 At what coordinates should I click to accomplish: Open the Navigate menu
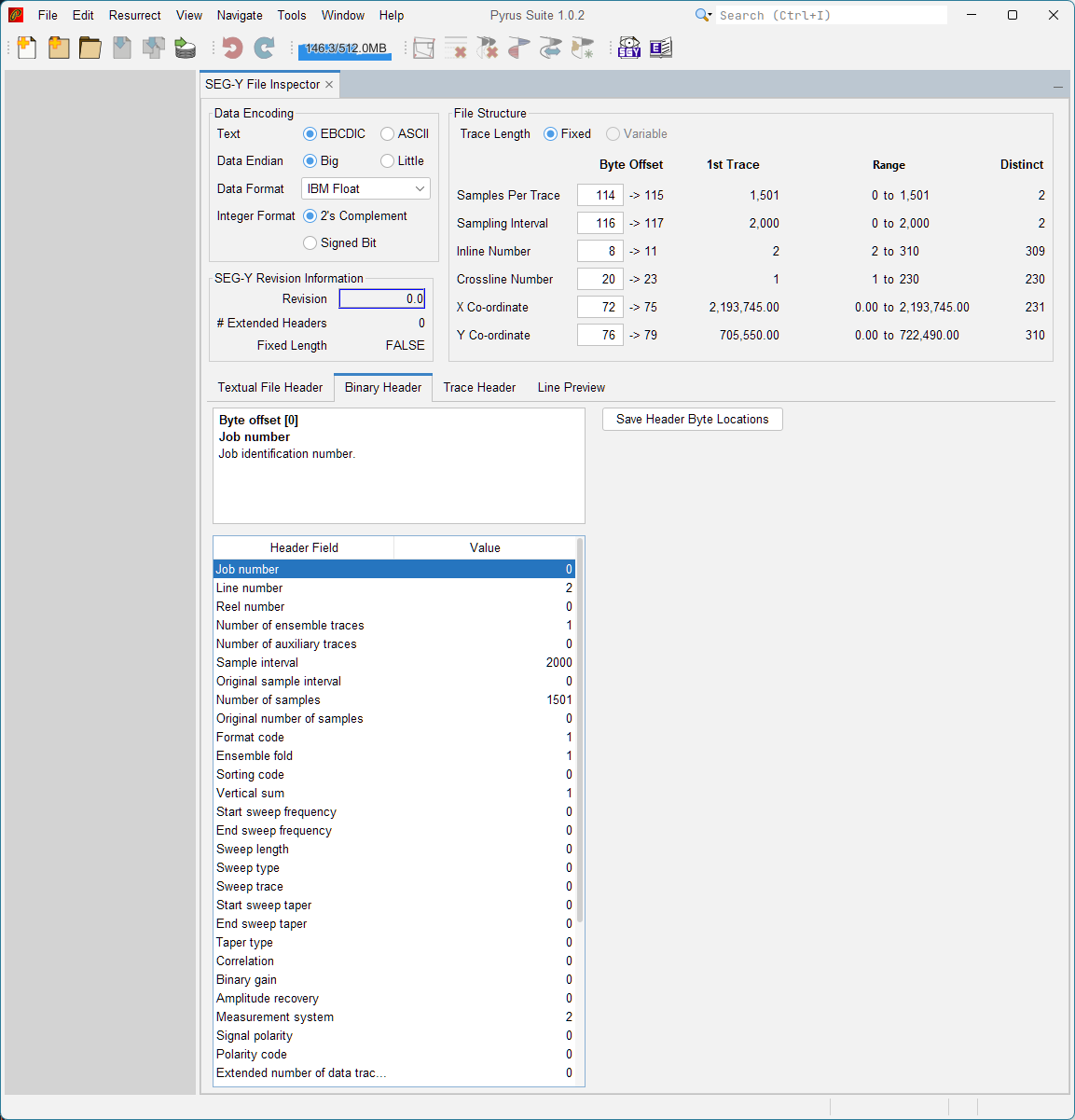tap(240, 15)
